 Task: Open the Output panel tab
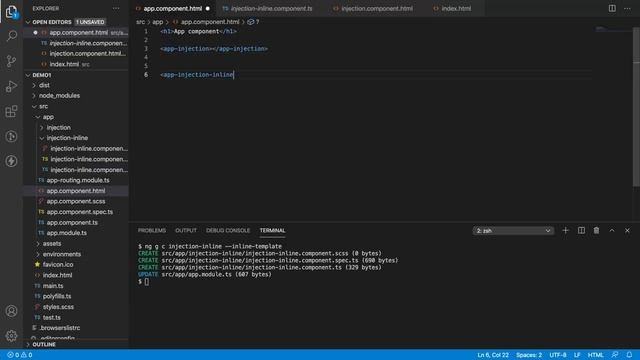(x=186, y=231)
